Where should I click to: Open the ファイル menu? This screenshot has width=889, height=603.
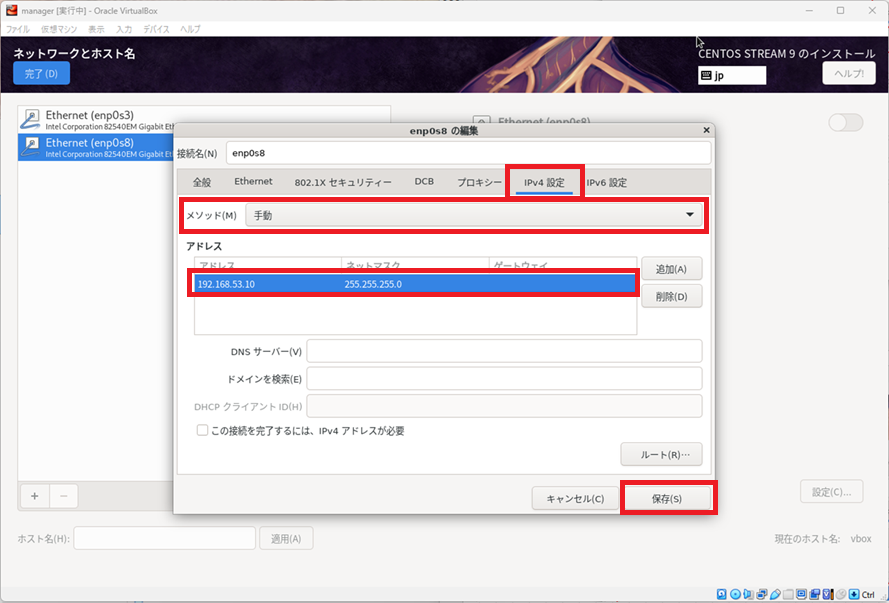18,29
